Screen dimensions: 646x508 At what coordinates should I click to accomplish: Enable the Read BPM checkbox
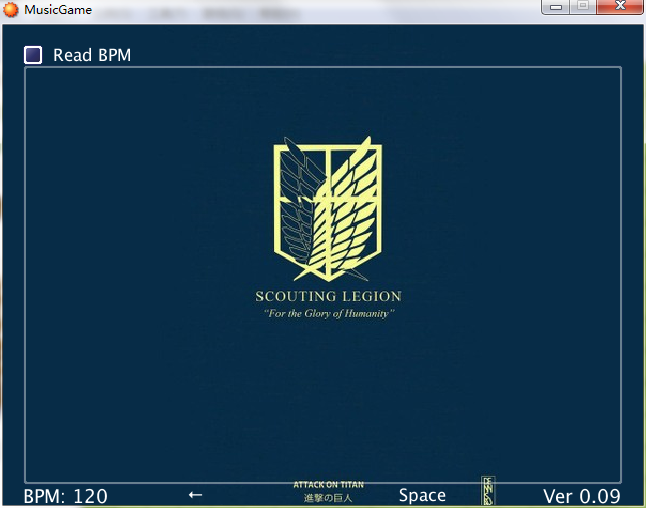pos(33,55)
